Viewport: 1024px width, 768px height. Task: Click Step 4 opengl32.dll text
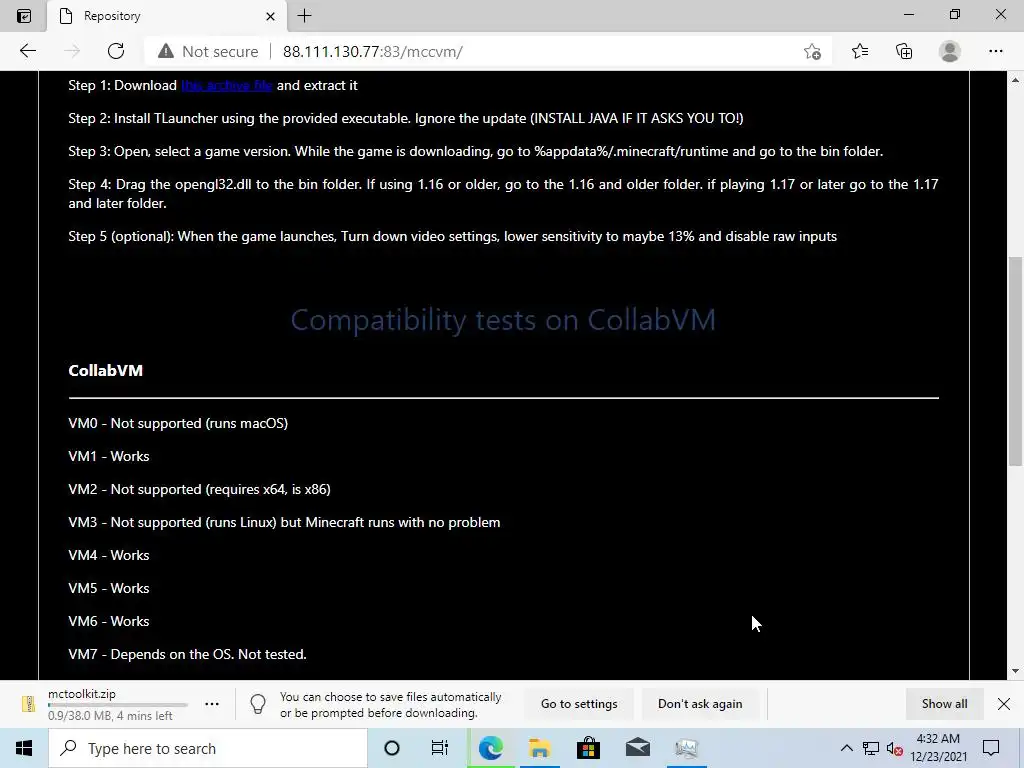click(503, 193)
